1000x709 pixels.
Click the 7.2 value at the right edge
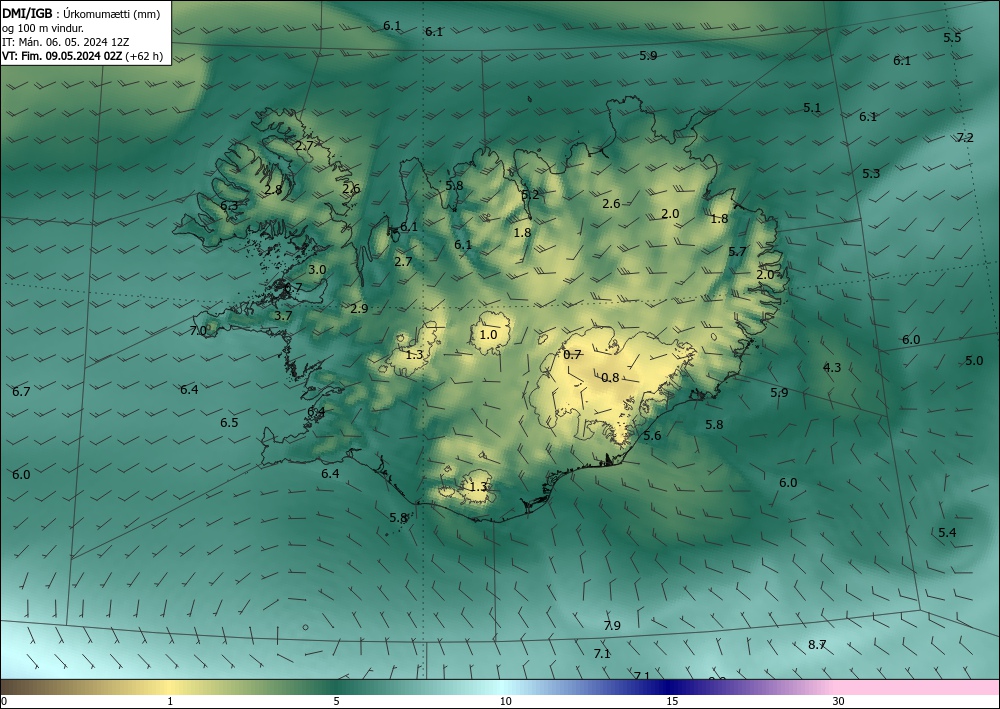965,138
